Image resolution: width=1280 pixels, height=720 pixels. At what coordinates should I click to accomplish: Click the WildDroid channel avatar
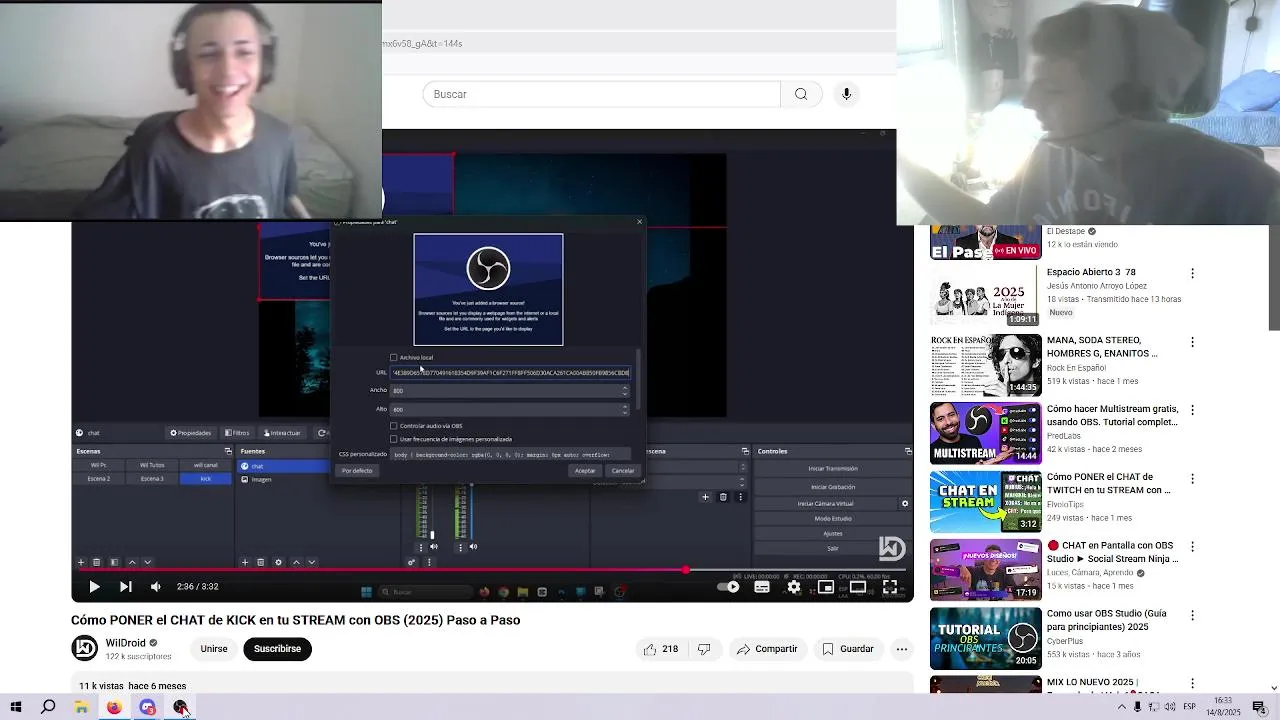85,649
